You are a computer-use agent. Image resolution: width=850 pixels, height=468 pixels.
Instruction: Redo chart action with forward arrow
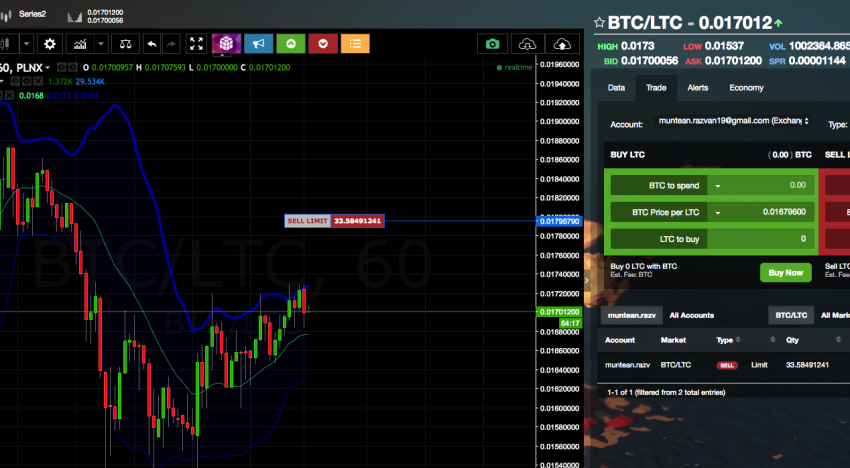(x=171, y=44)
